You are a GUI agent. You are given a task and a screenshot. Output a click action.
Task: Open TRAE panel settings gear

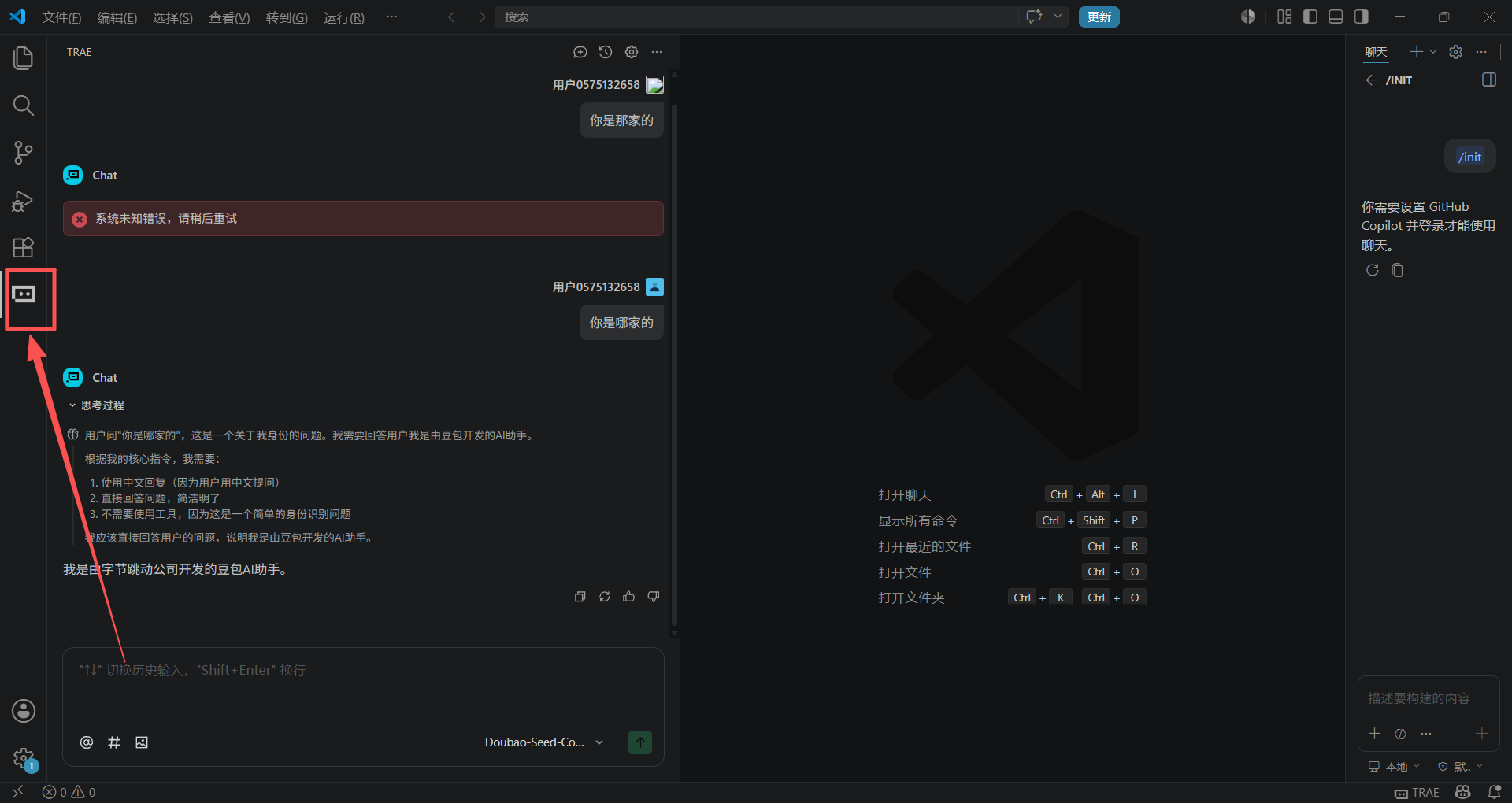click(x=632, y=52)
